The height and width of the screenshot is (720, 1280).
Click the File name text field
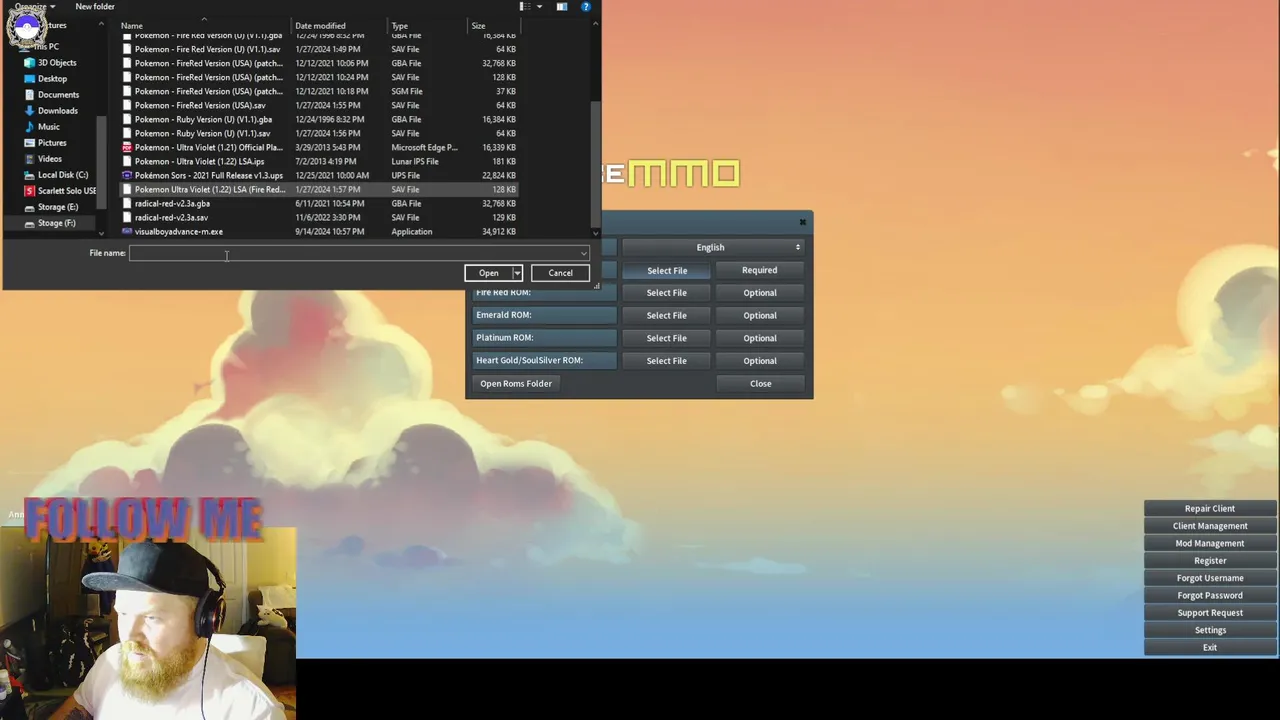(358, 253)
